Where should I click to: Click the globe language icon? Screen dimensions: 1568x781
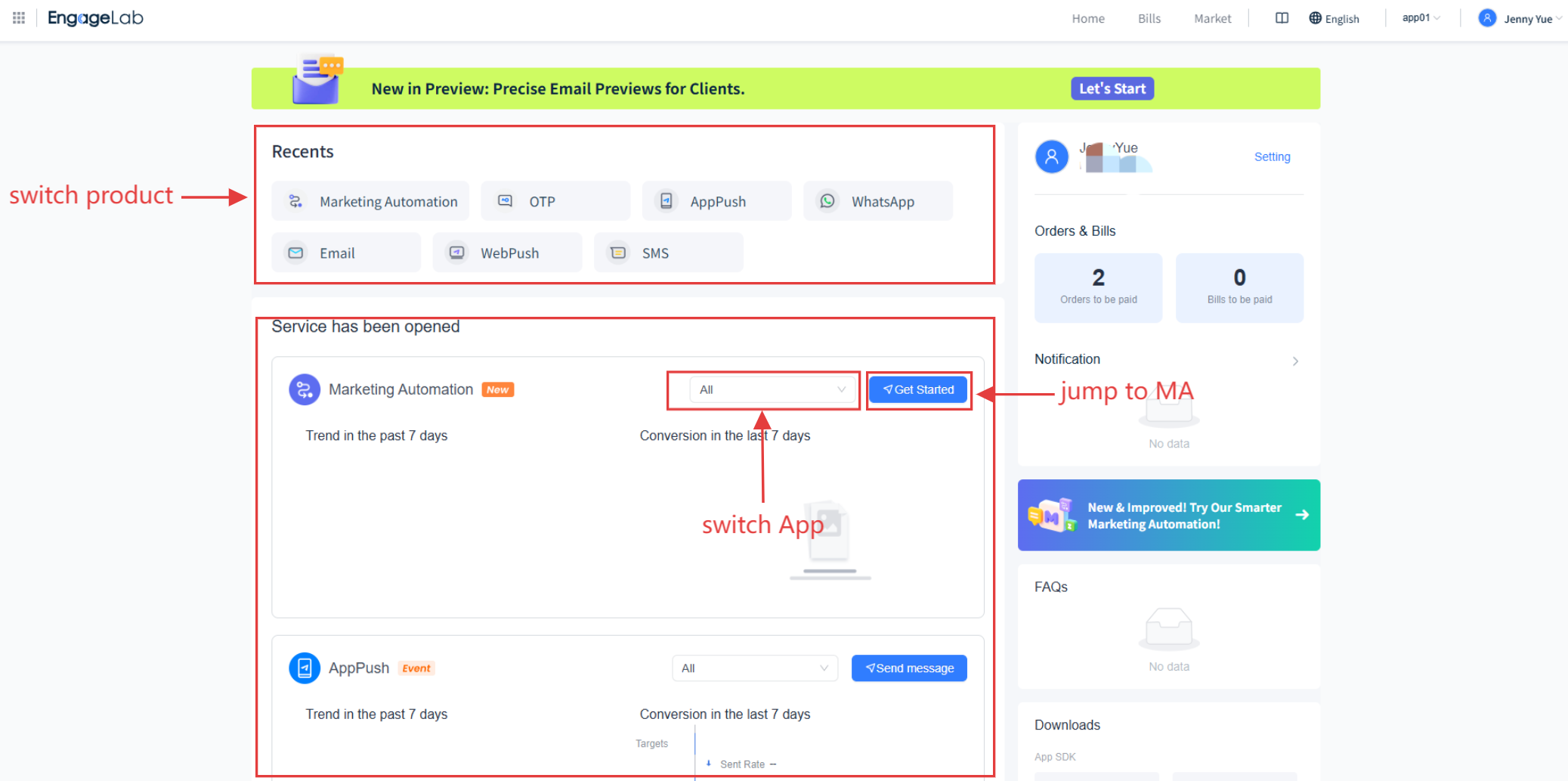point(1316,18)
